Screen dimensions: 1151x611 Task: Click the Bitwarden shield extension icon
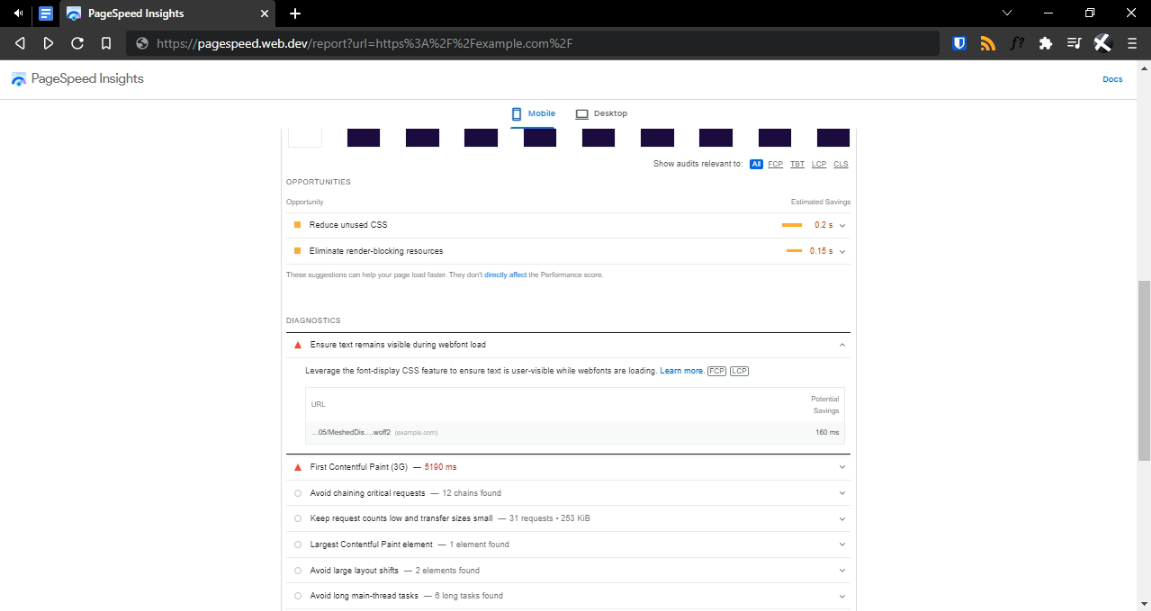click(x=959, y=43)
